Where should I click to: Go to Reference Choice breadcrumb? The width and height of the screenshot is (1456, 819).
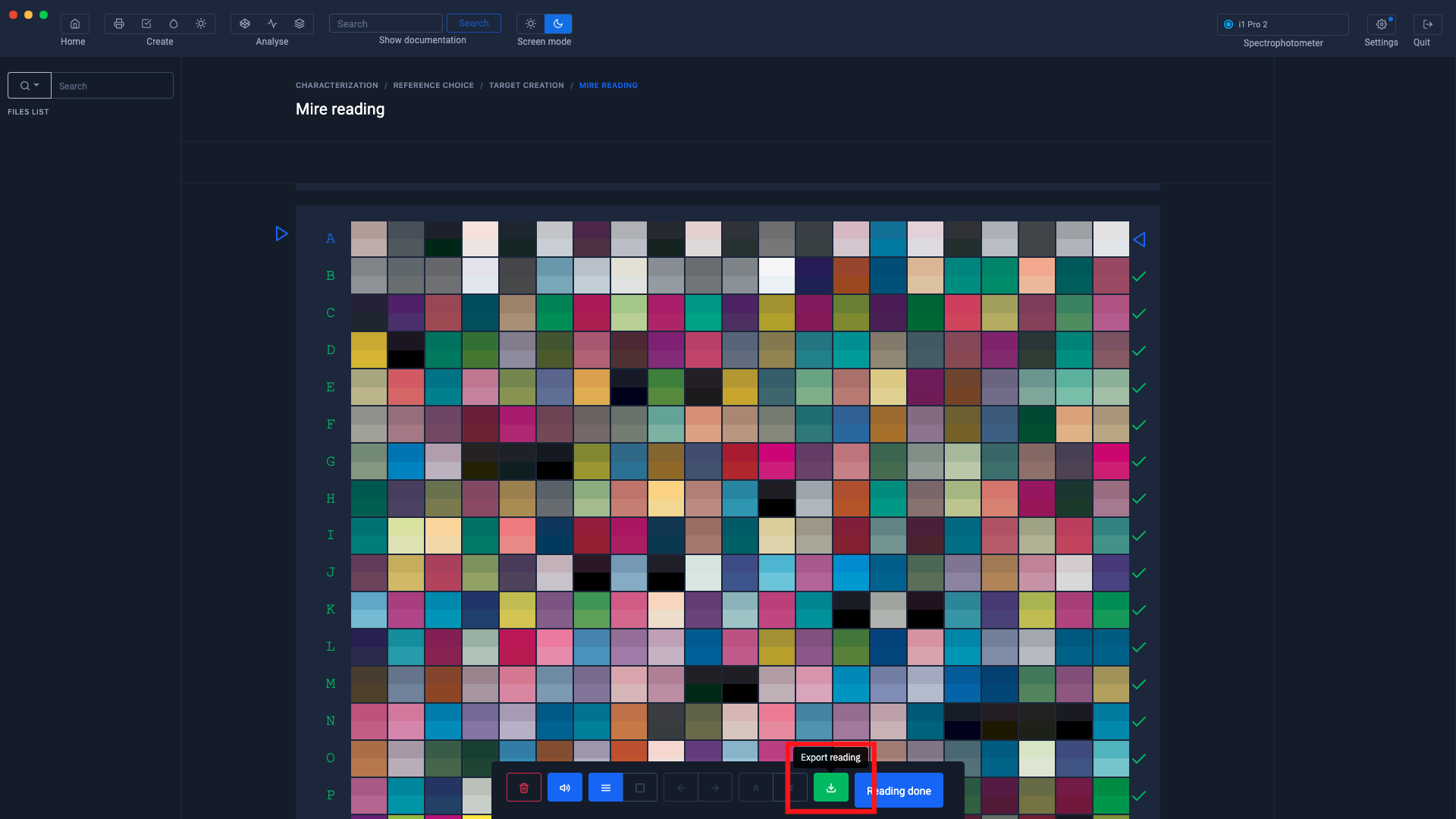433,86
